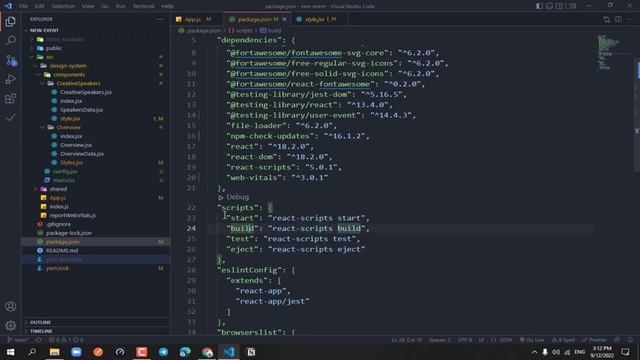Viewport: 640px width, 360px height.
Task: Click the code minimap preview
Action: [608, 52]
